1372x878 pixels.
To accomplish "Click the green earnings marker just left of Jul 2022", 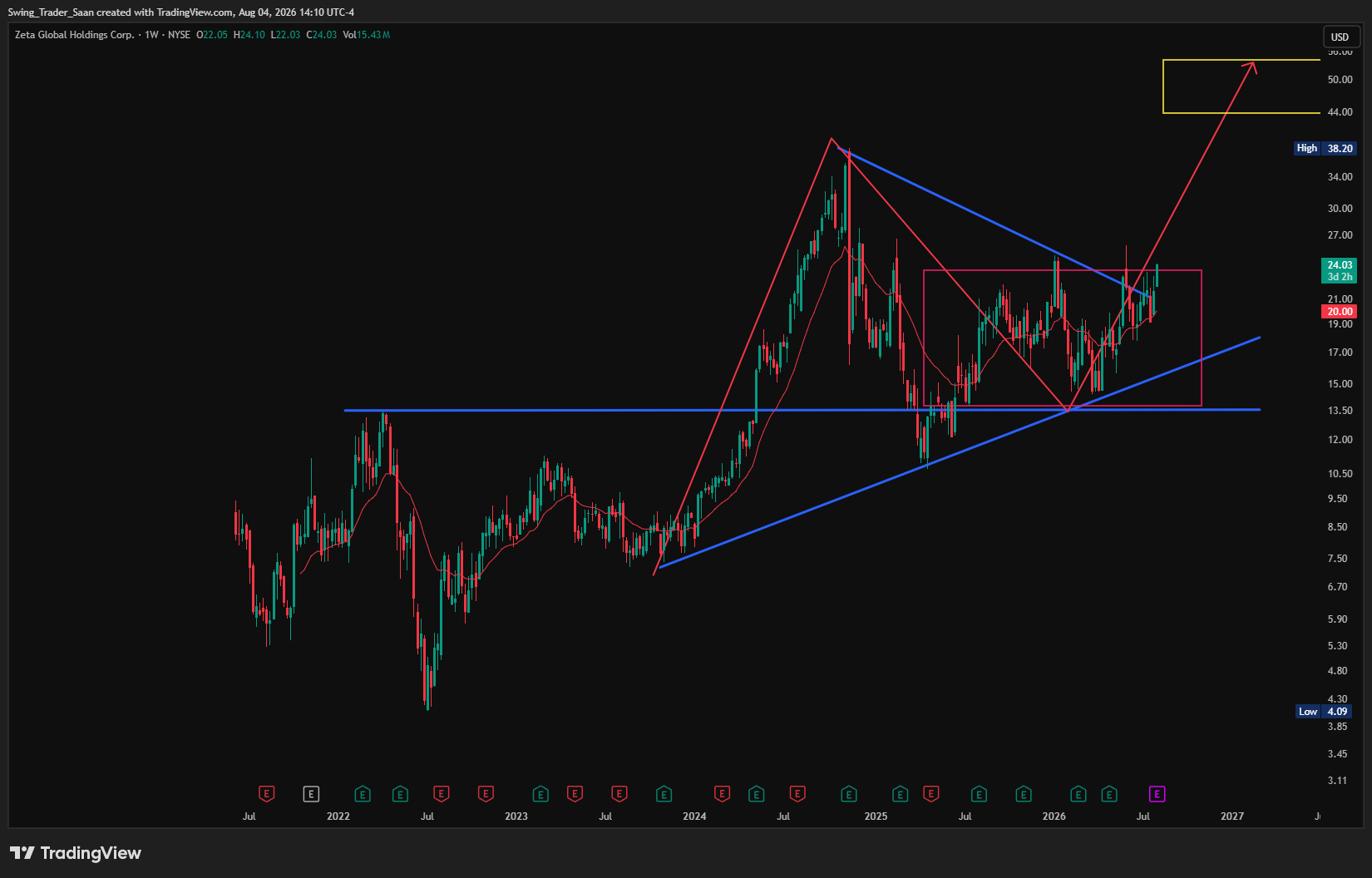I will tap(400, 794).
